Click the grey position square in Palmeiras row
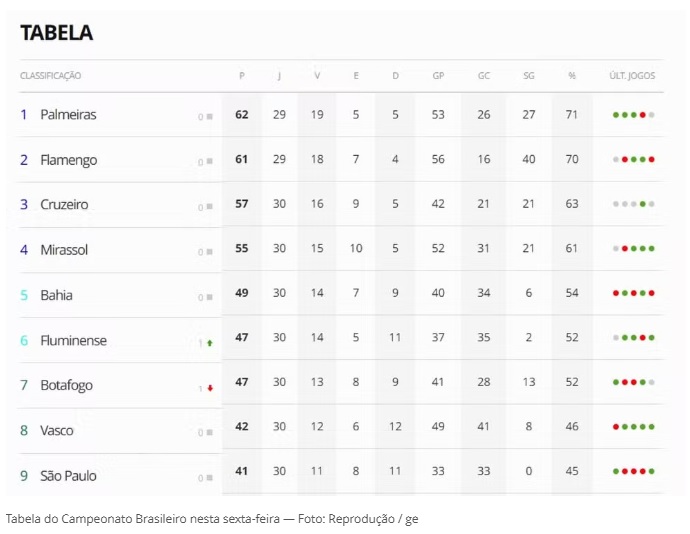The image size is (690, 534). pyautogui.click(x=209, y=117)
